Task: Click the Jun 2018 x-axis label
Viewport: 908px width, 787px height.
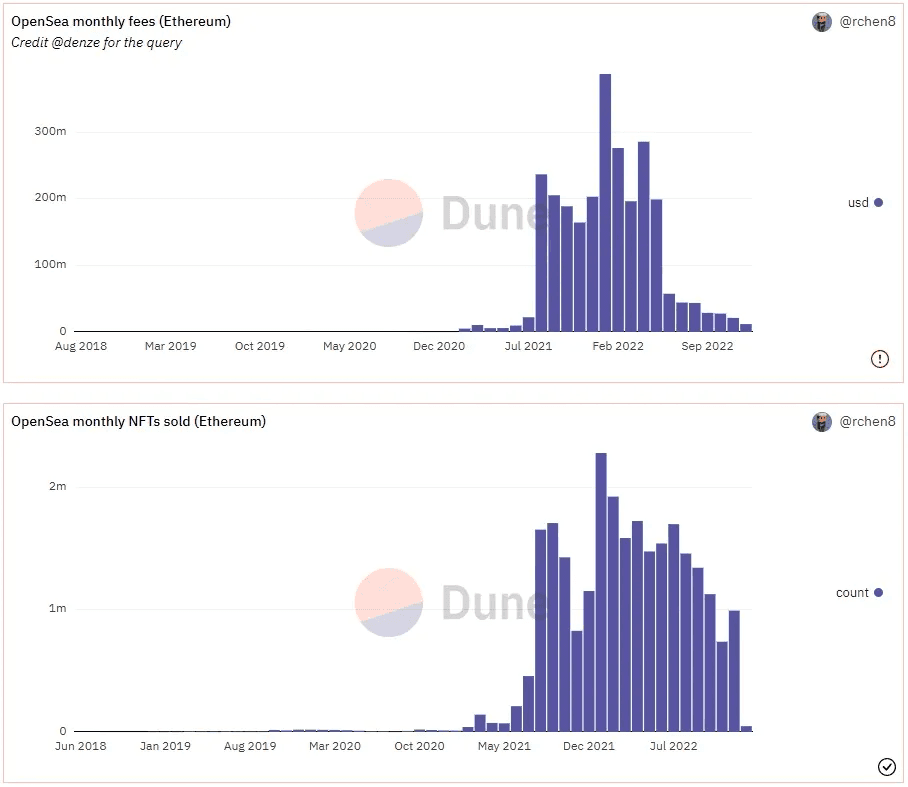Action: click(x=80, y=746)
